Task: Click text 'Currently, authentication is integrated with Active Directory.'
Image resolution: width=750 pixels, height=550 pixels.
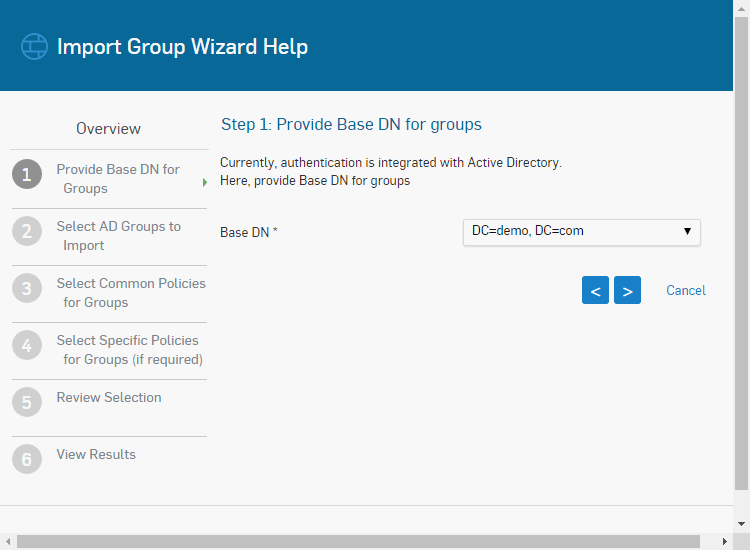Action: click(391, 163)
